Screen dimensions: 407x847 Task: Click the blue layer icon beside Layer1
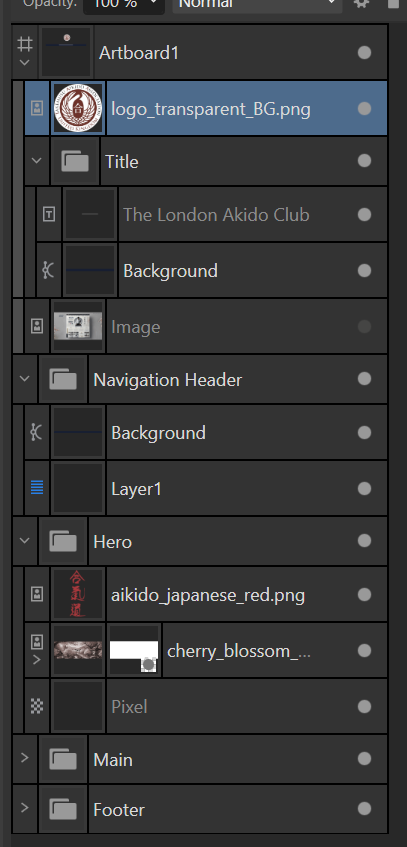(37, 488)
